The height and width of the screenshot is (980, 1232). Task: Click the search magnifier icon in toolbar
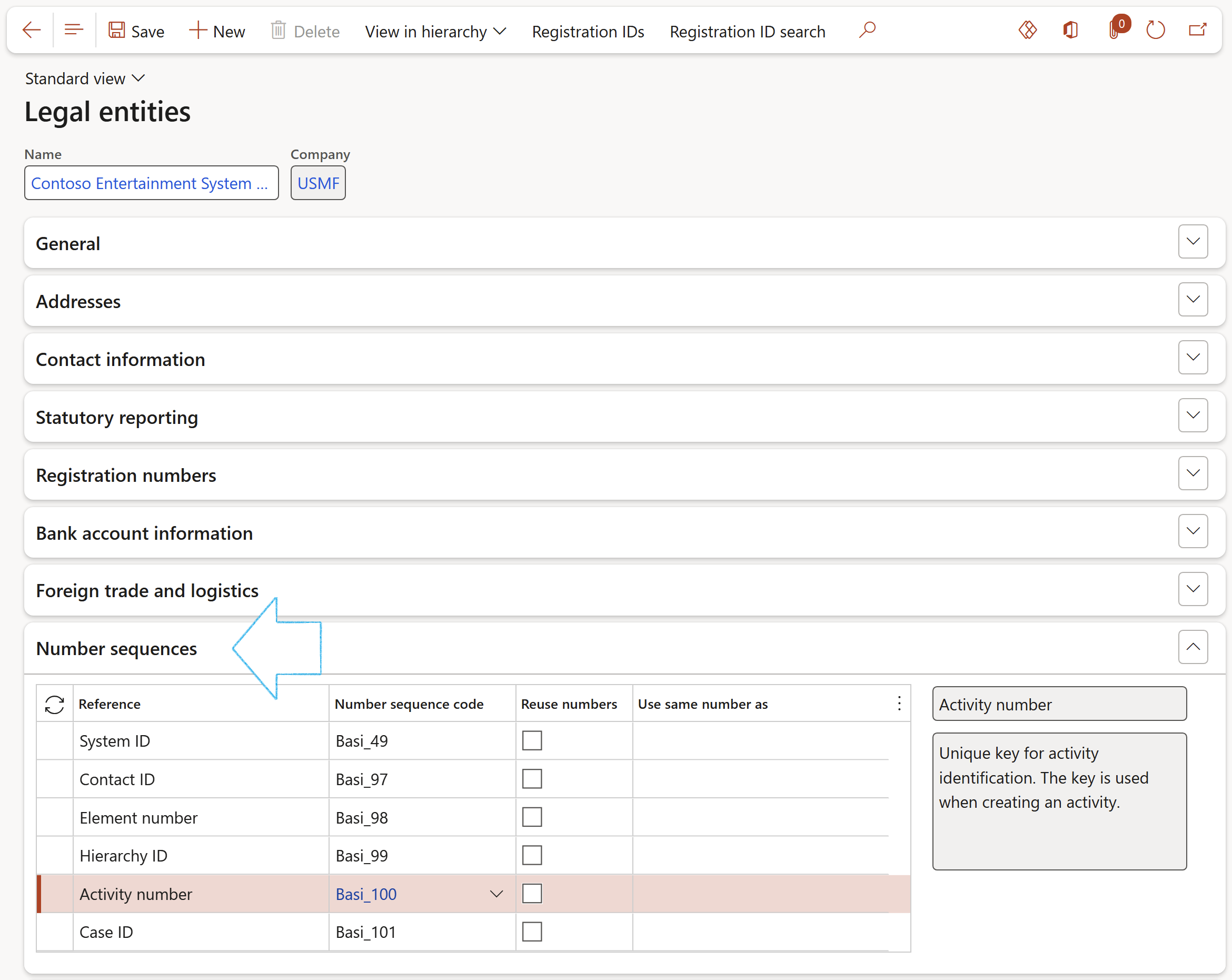(x=867, y=29)
